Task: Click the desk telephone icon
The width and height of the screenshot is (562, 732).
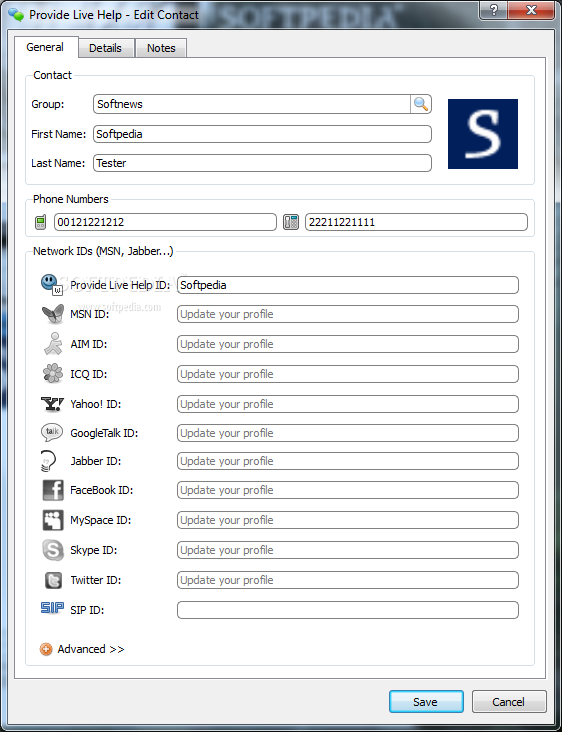Action: point(291,222)
